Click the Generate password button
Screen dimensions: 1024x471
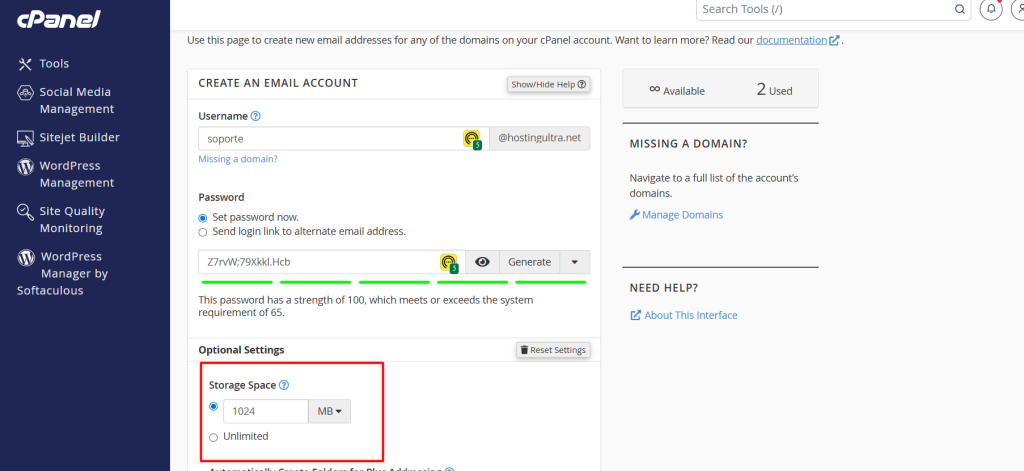[x=529, y=262]
